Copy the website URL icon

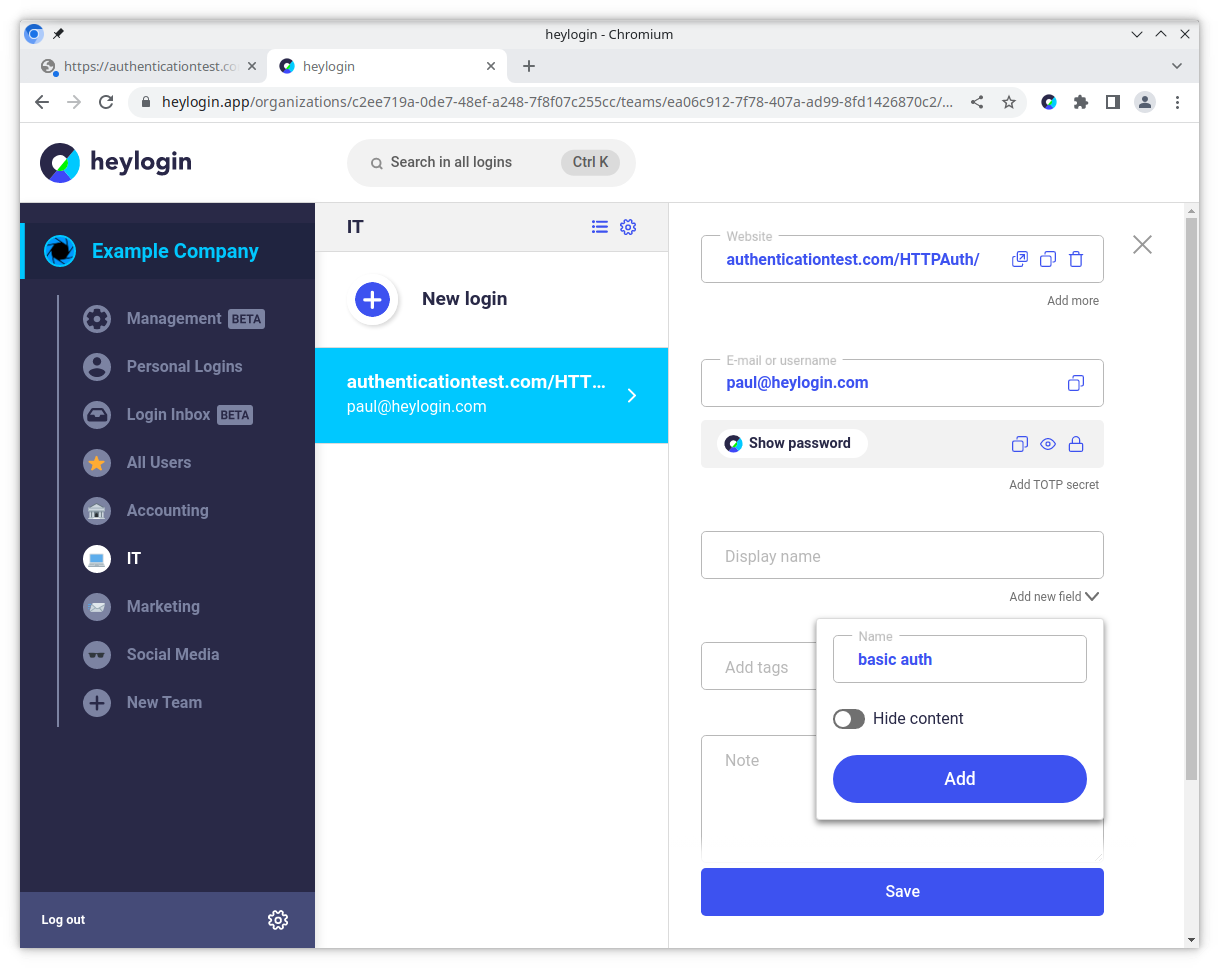1047,259
